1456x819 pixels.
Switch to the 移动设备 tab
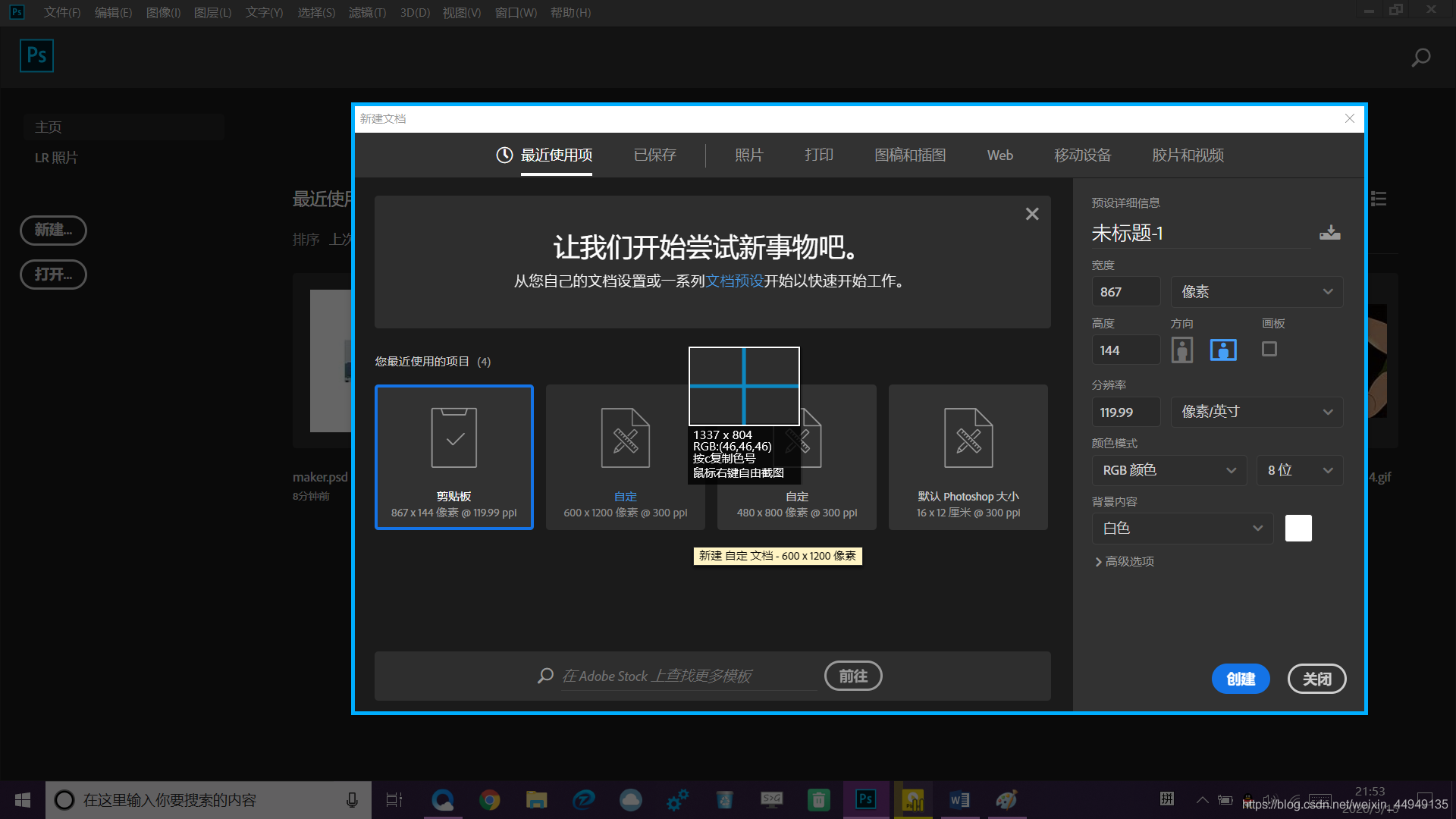tap(1082, 155)
